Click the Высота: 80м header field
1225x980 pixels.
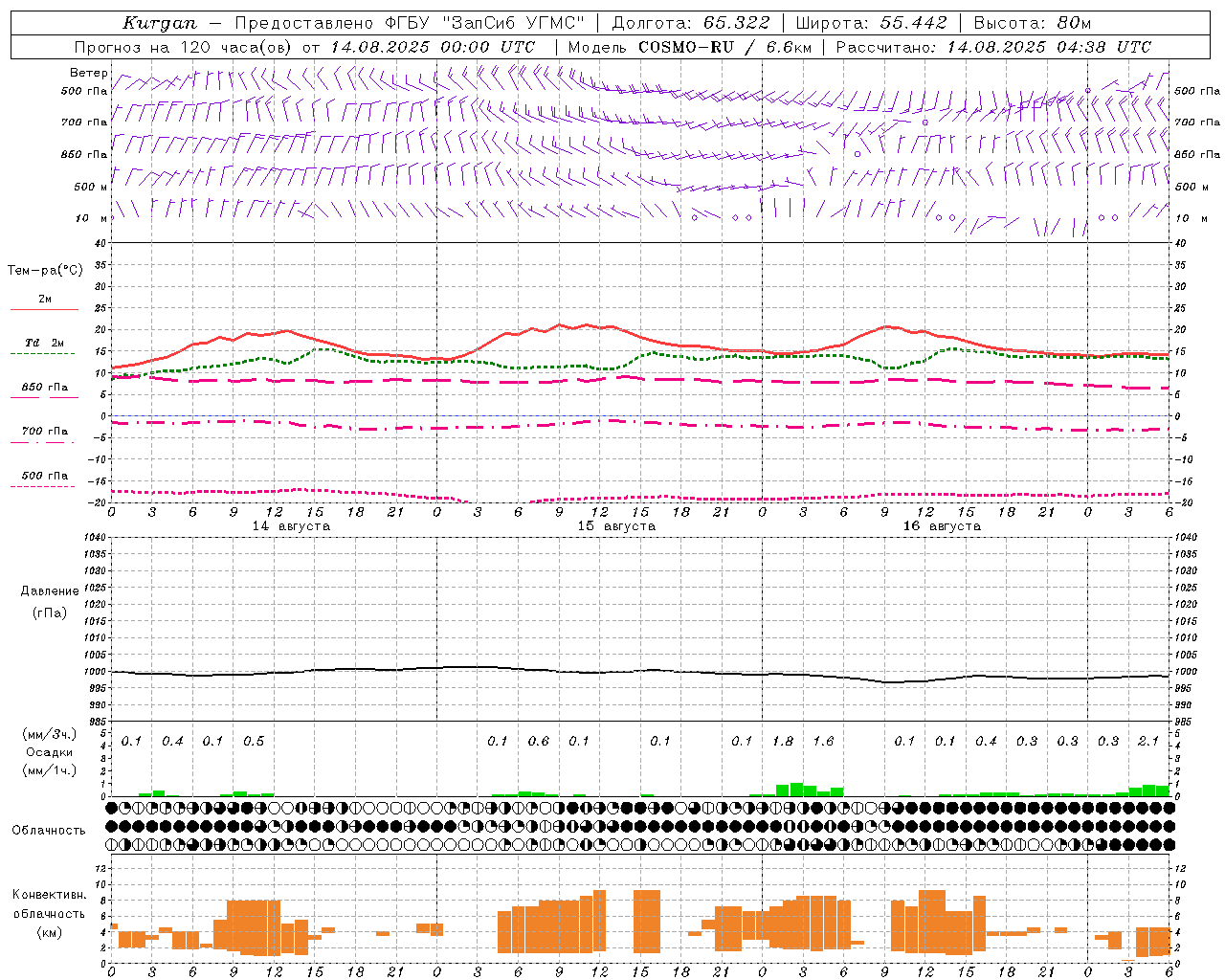[1032, 23]
